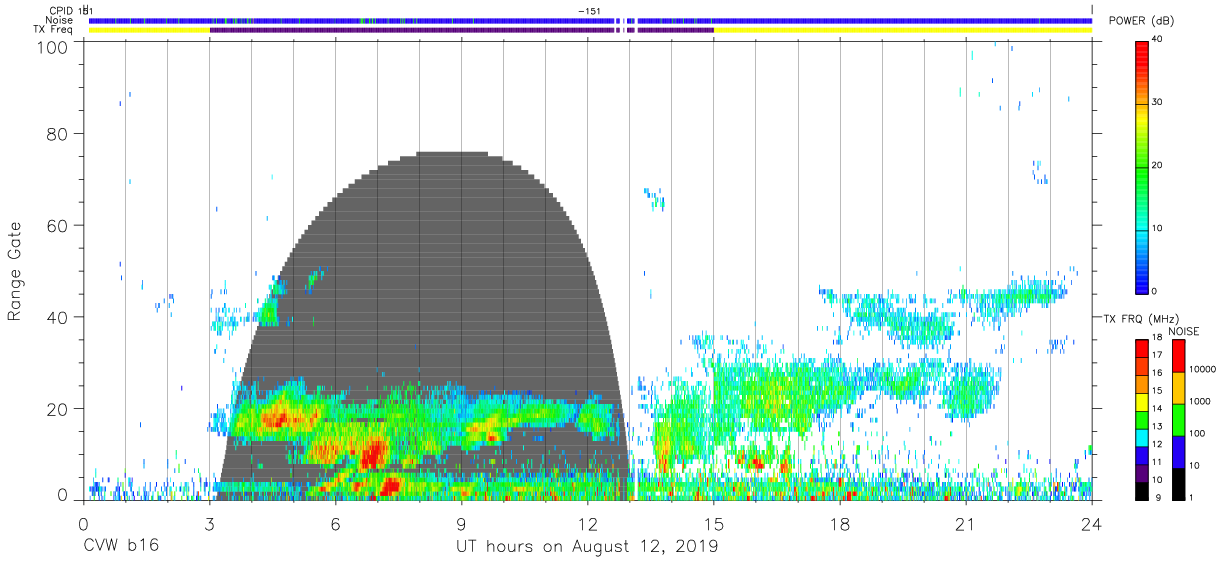Click the 'POWER (dB)' label
Viewport: 1228px width, 567px height.
click(x=1141, y=21)
